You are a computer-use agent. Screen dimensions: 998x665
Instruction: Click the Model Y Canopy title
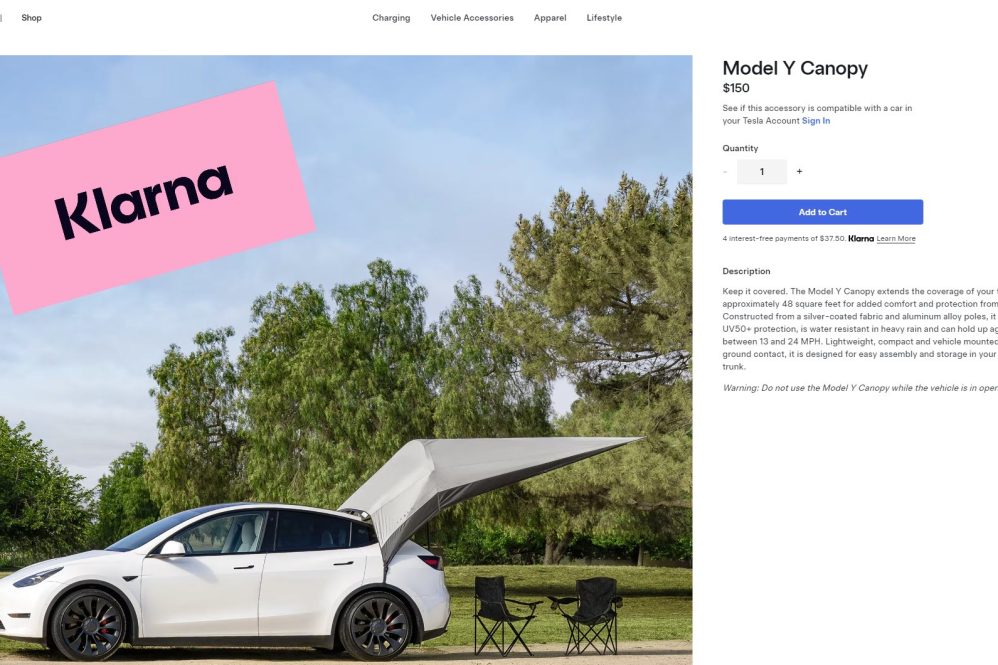coord(795,68)
